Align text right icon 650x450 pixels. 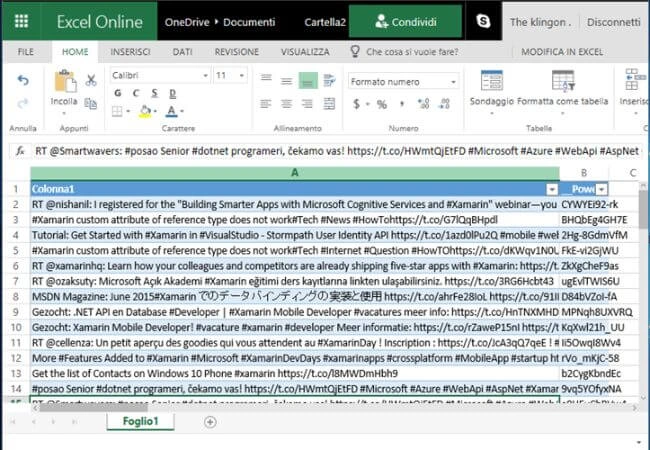(307, 104)
